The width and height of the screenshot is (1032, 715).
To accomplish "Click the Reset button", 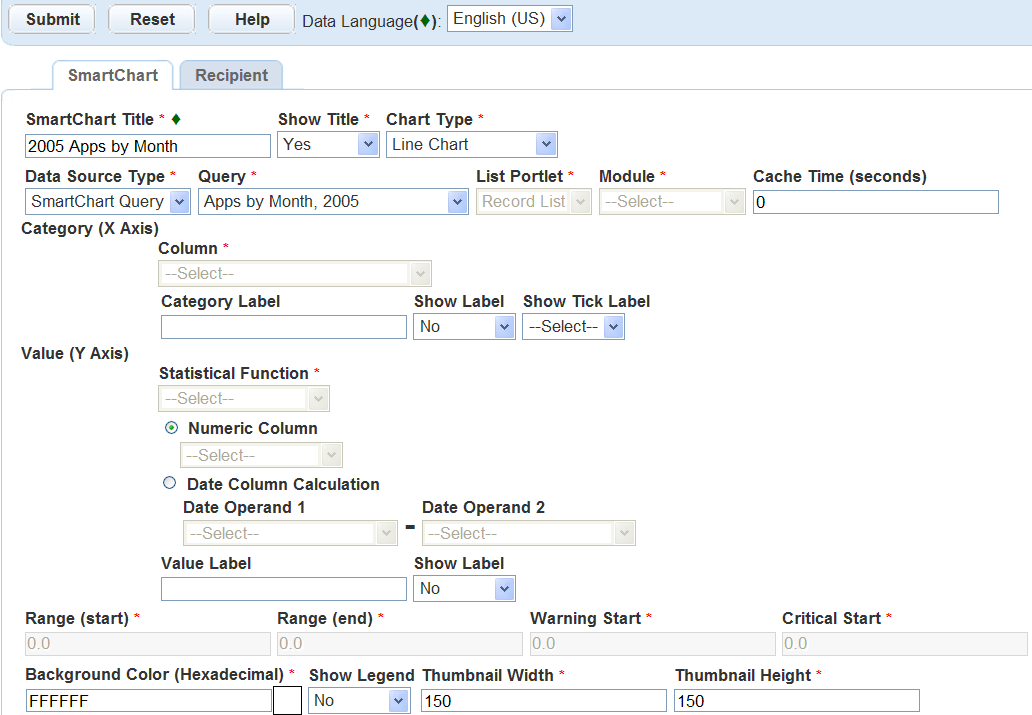I will 152,20.
